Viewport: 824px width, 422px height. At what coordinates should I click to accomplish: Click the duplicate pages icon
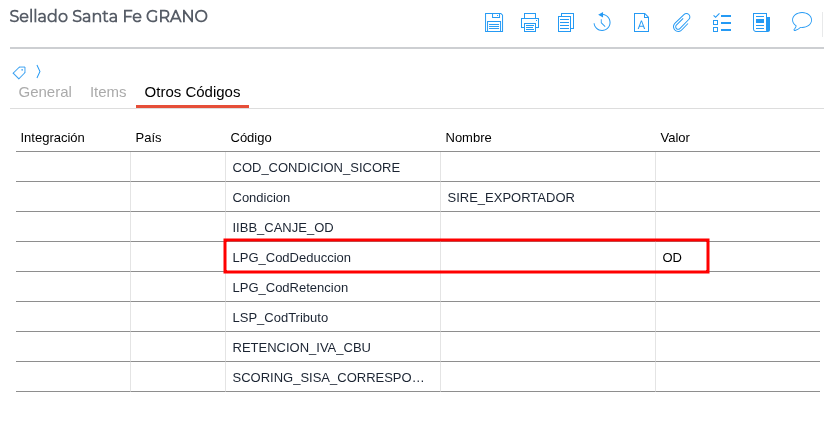pyautogui.click(x=566, y=22)
